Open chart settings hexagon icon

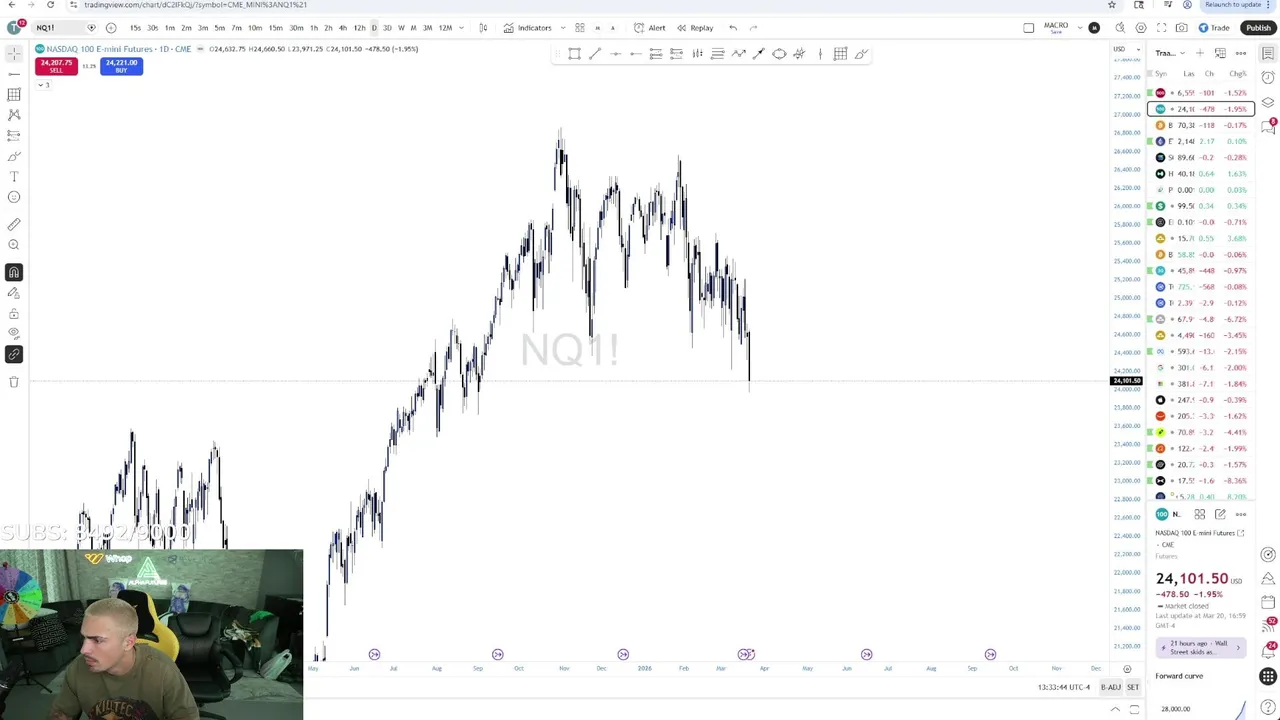pos(1141,28)
